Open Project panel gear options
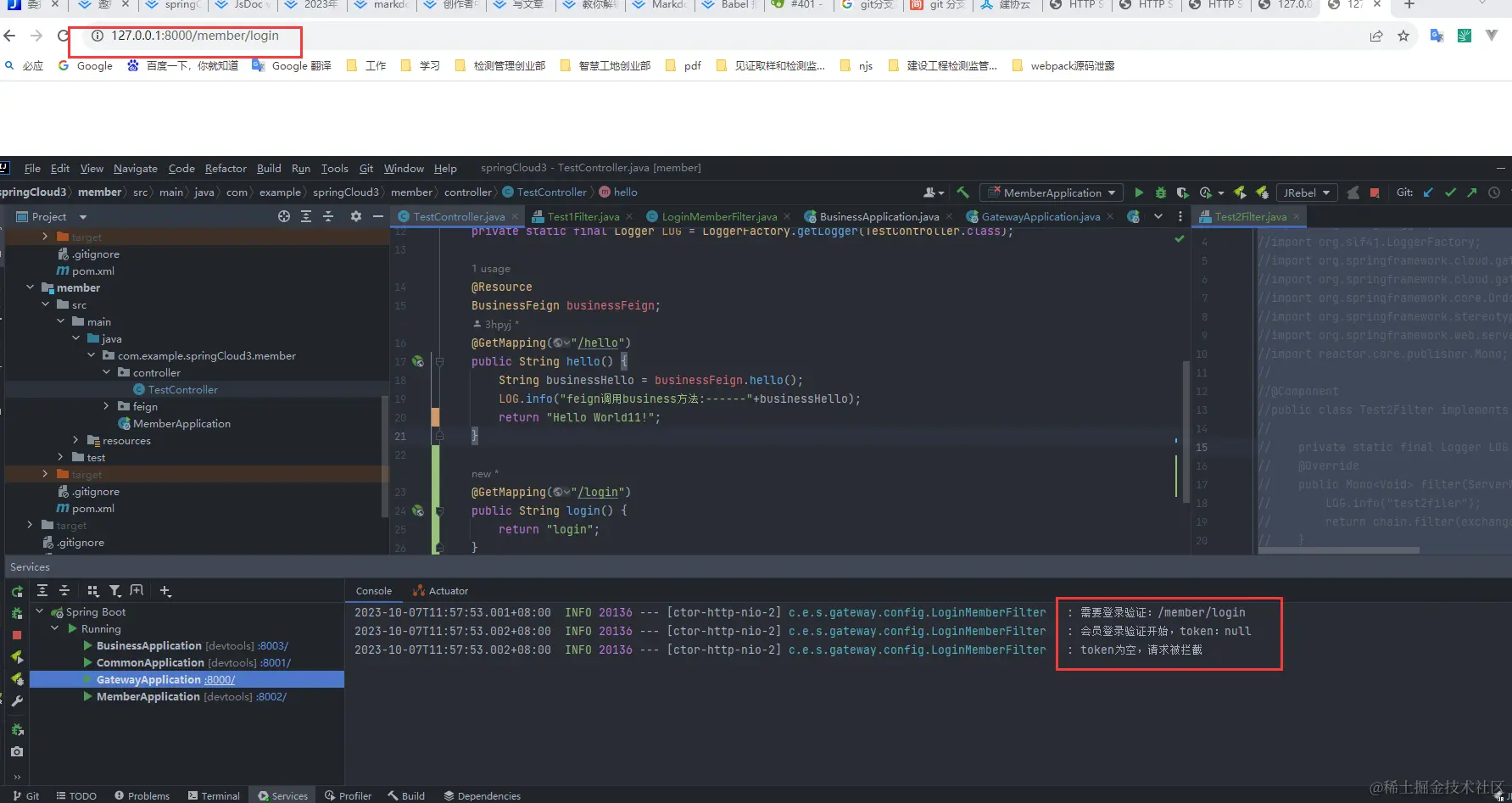The width and height of the screenshot is (1512, 803). click(356, 216)
